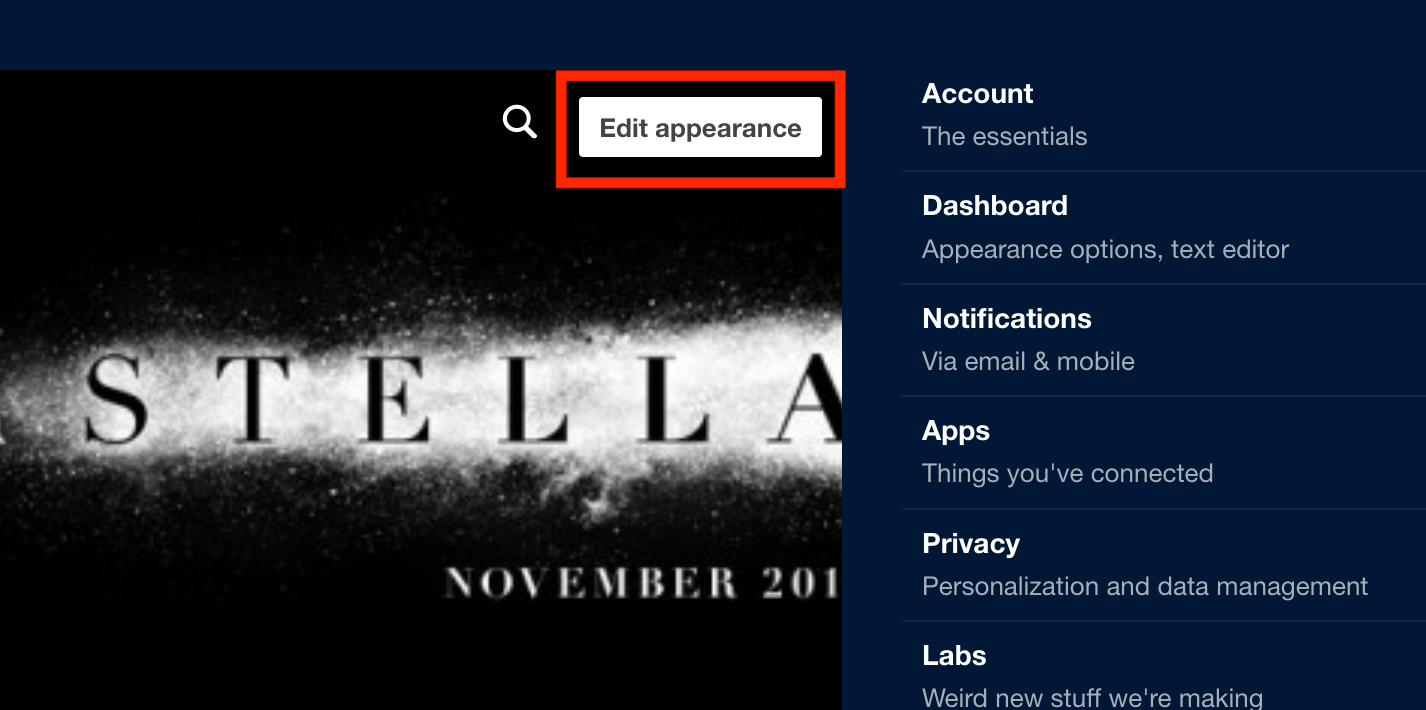
Task: Open the Privacy settings section
Action: point(970,544)
